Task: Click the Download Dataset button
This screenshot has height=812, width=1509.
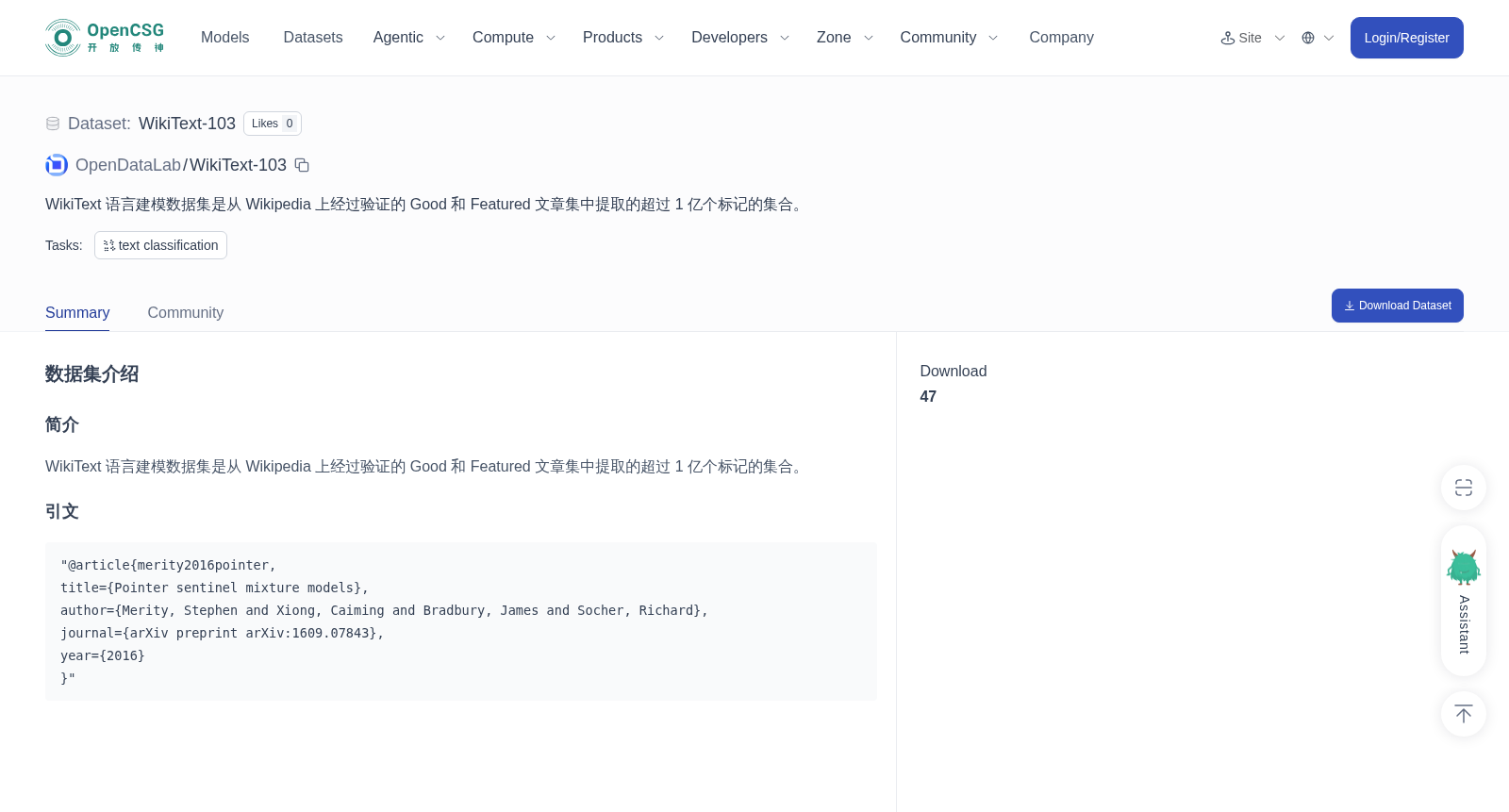Action: (x=1398, y=306)
